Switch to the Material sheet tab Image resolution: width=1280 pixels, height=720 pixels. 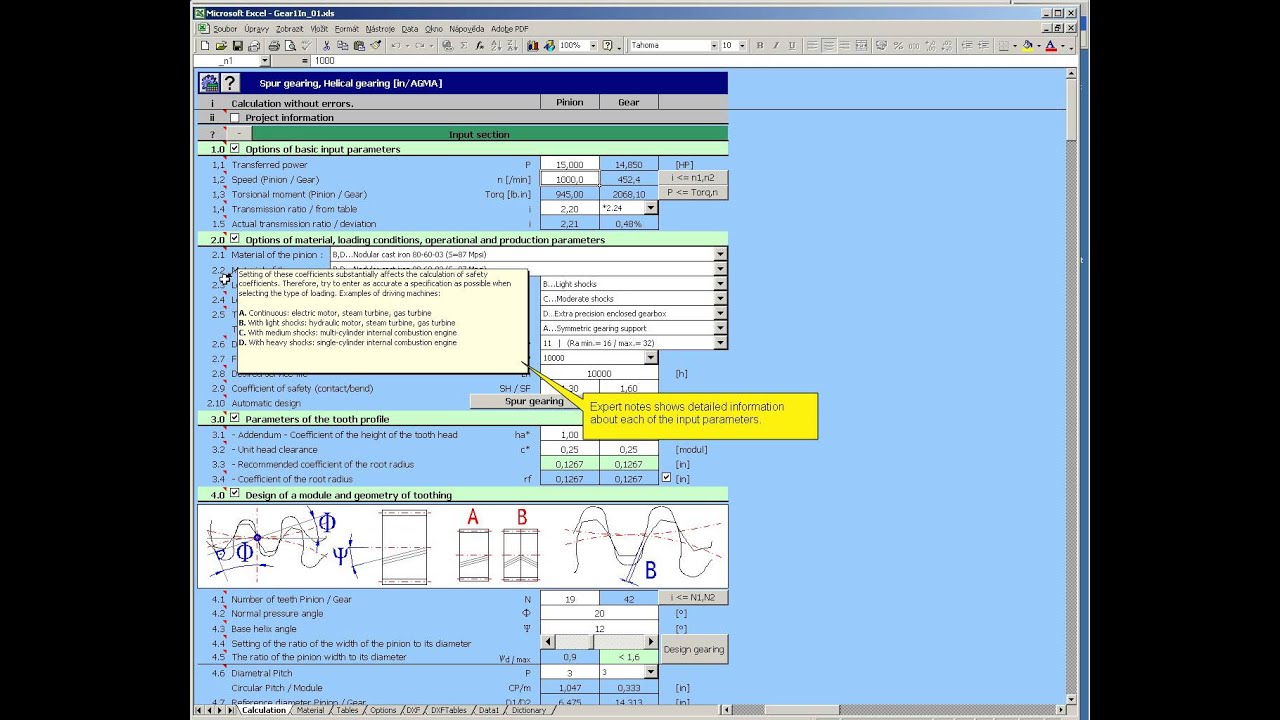click(310, 710)
